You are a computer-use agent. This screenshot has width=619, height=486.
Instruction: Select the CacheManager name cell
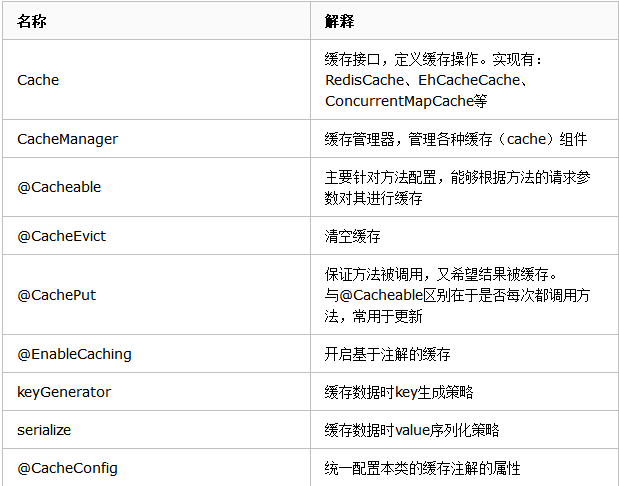point(67,139)
